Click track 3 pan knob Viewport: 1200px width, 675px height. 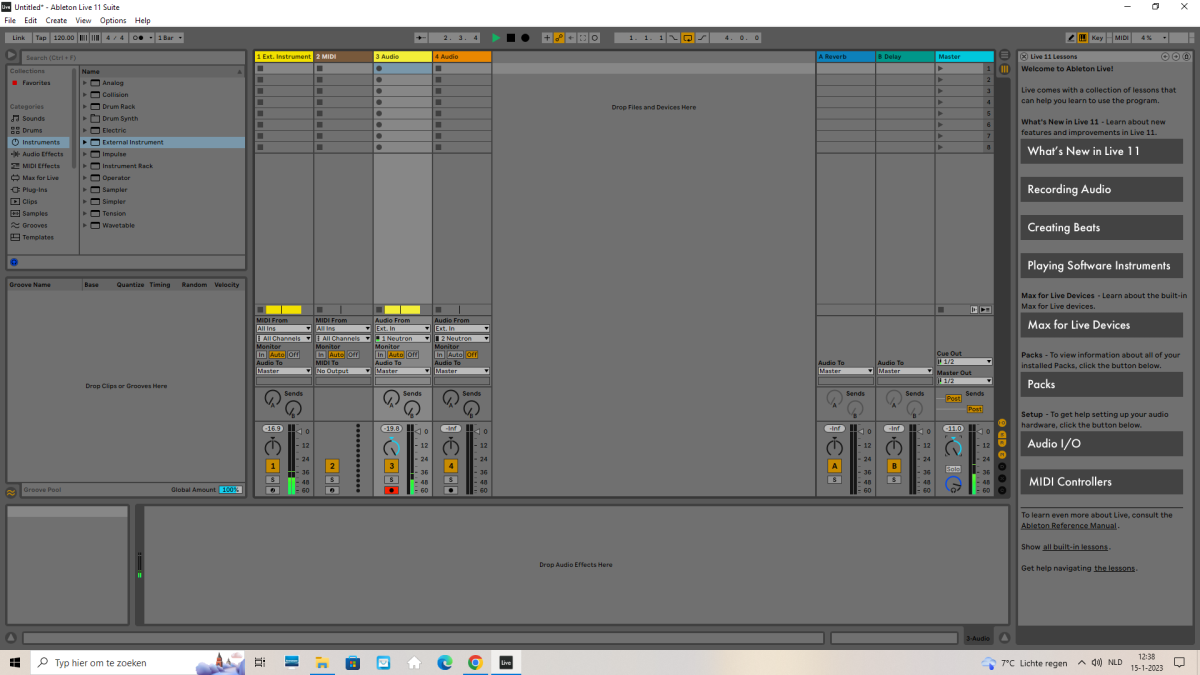[391, 447]
